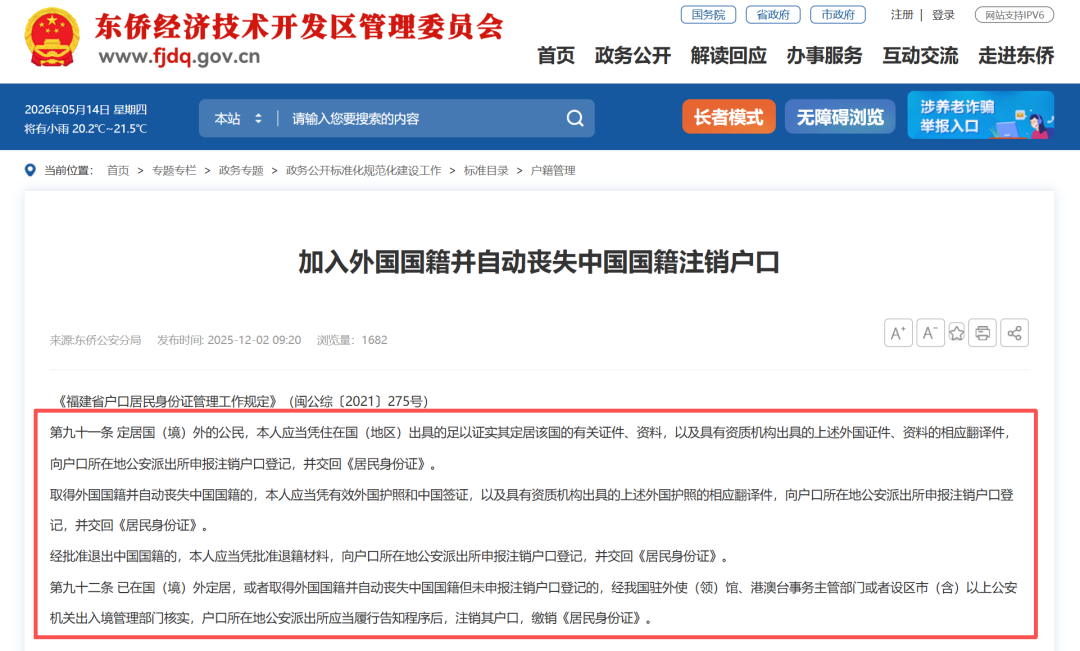Image resolution: width=1080 pixels, height=651 pixels.
Task: Click the national emblem logo
Action: coord(52,37)
